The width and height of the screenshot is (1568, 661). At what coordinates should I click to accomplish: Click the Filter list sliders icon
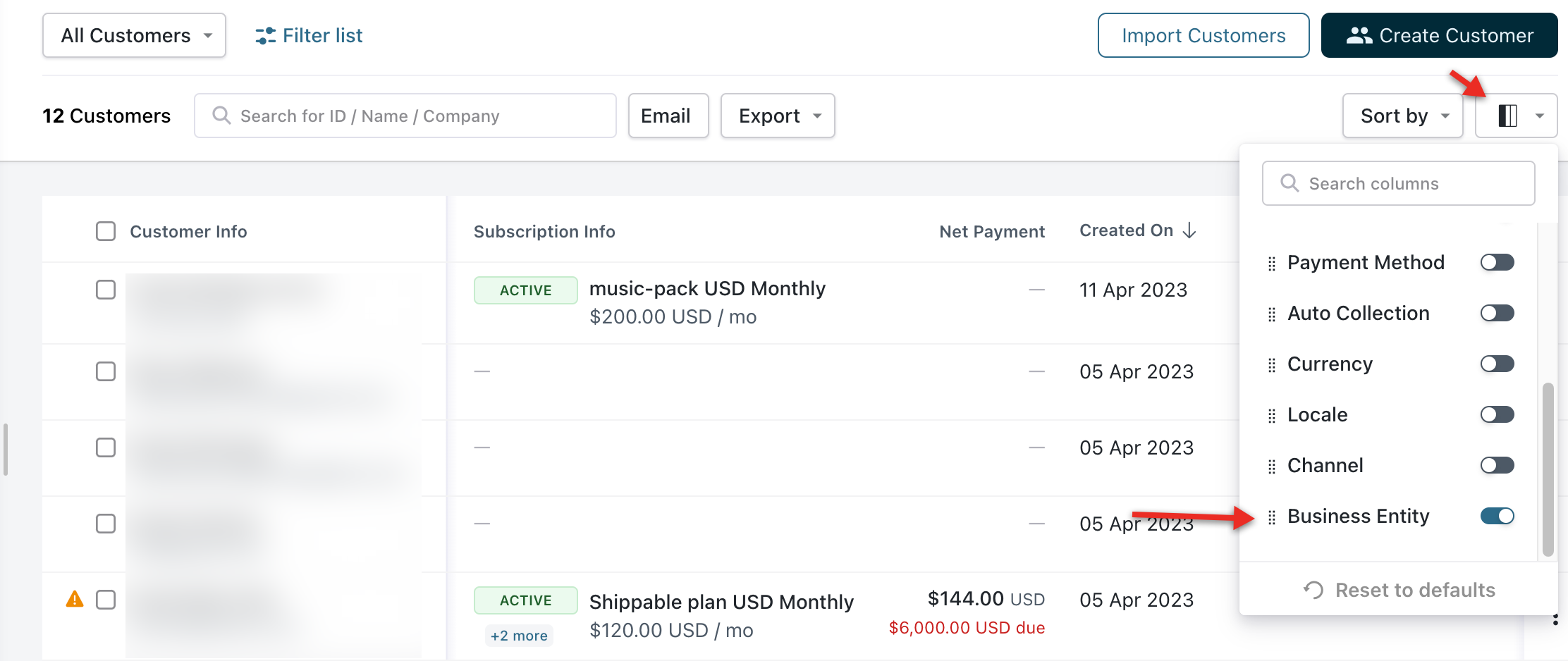click(x=265, y=36)
